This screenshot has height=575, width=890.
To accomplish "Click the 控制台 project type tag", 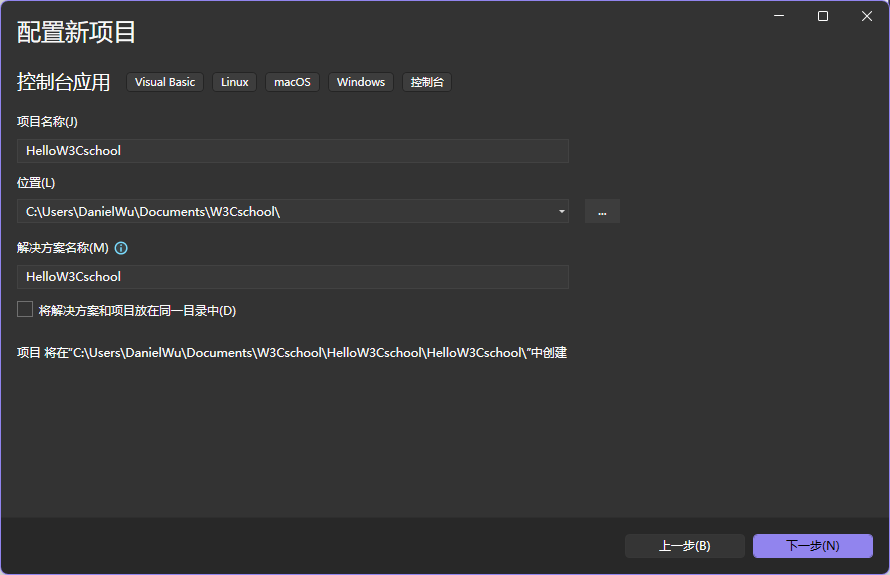I will click(427, 82).
